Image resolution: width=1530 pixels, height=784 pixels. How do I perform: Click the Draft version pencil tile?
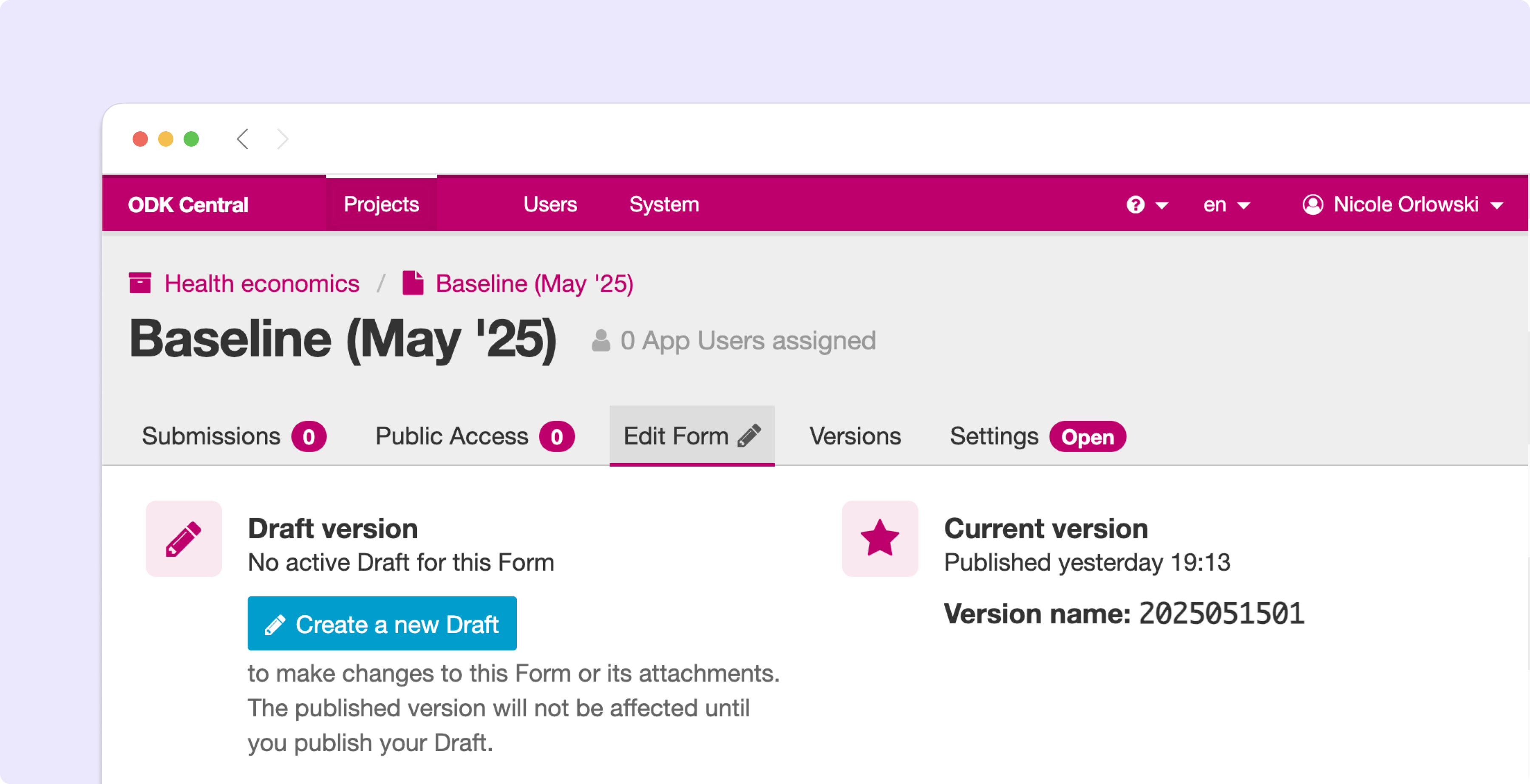point(184,539)
